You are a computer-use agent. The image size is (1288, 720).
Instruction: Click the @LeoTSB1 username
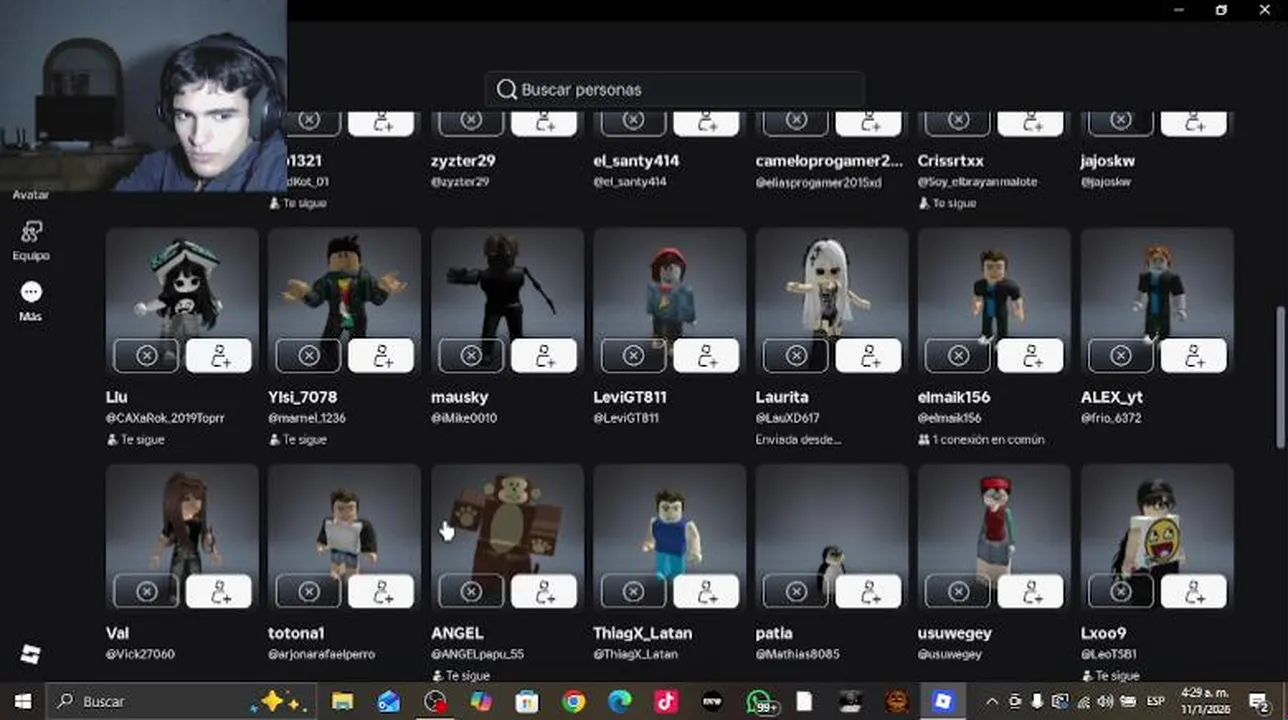1108,654
